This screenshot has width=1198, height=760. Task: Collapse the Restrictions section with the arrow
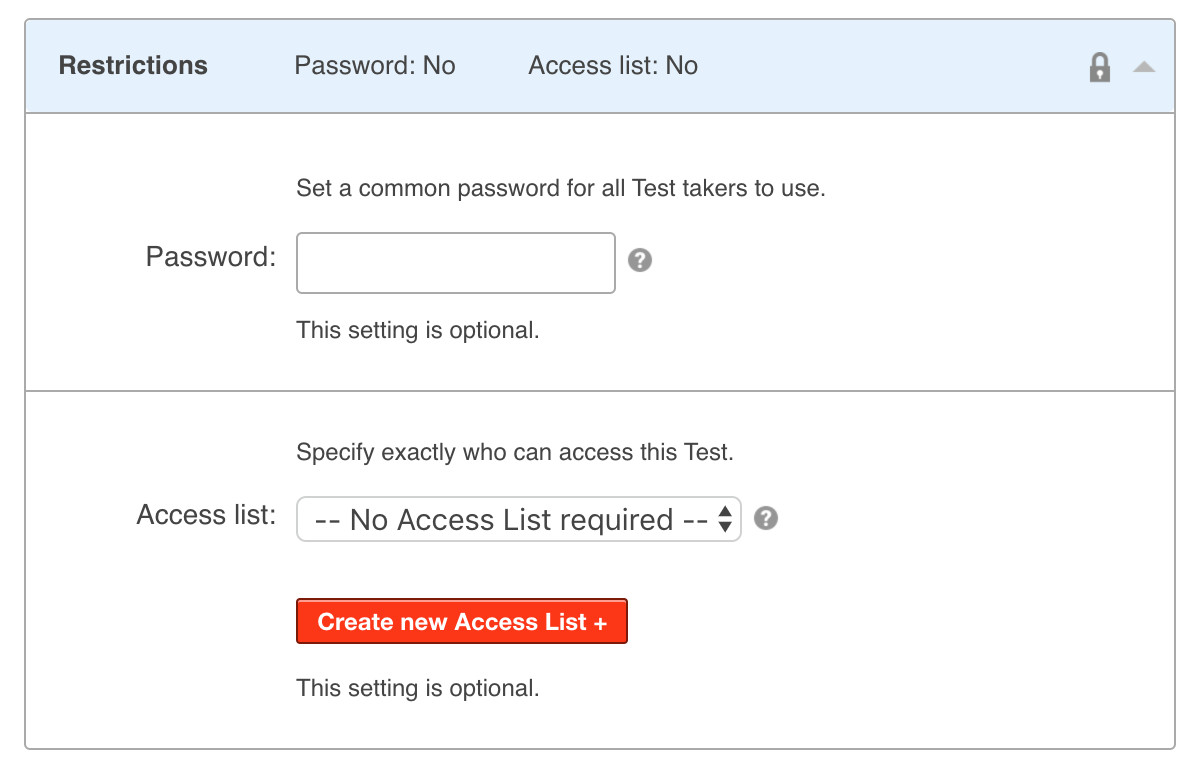(x=1144, y=67)
